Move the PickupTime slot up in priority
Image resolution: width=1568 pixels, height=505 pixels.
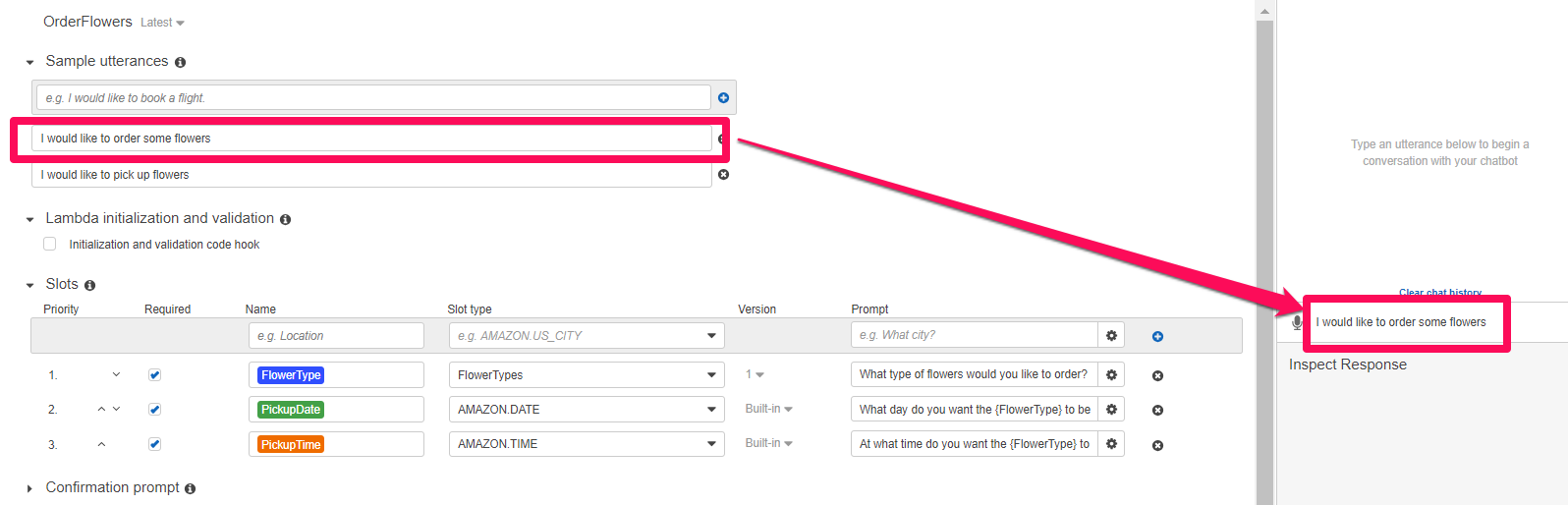101,444
